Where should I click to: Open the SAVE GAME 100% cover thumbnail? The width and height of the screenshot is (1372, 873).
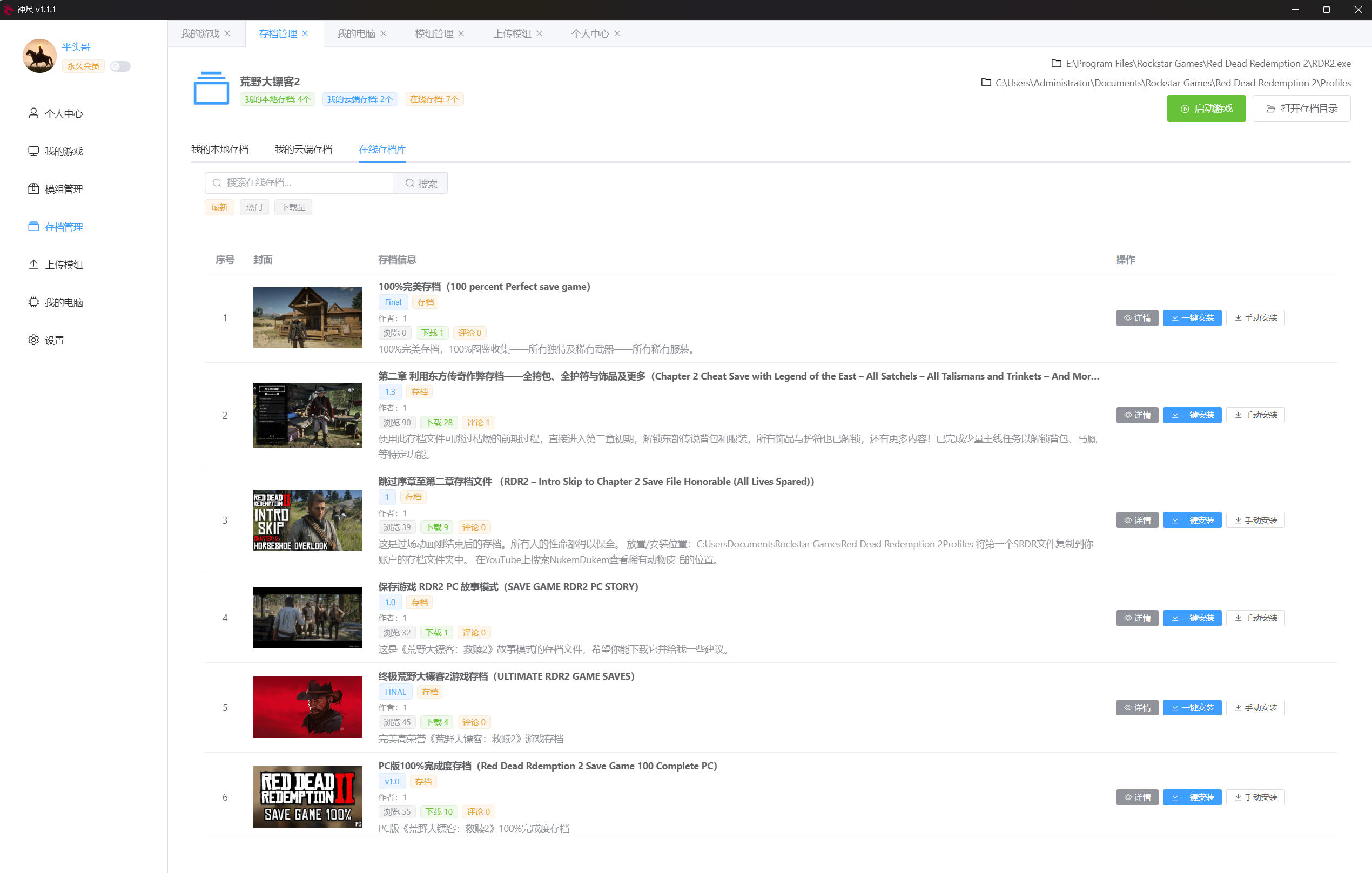tap(308, 797)
